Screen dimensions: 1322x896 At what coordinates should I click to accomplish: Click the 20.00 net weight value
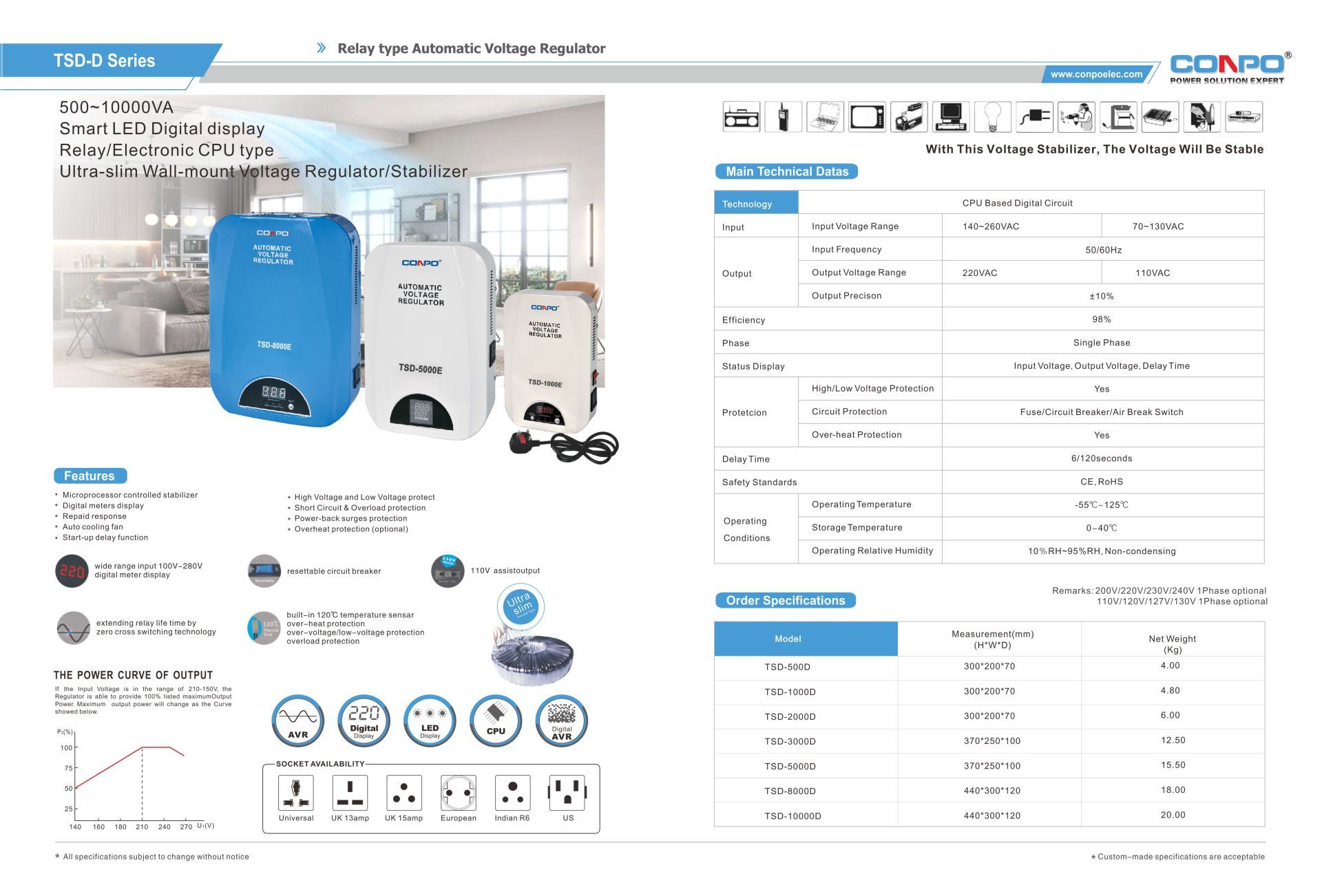point(1173,815)
